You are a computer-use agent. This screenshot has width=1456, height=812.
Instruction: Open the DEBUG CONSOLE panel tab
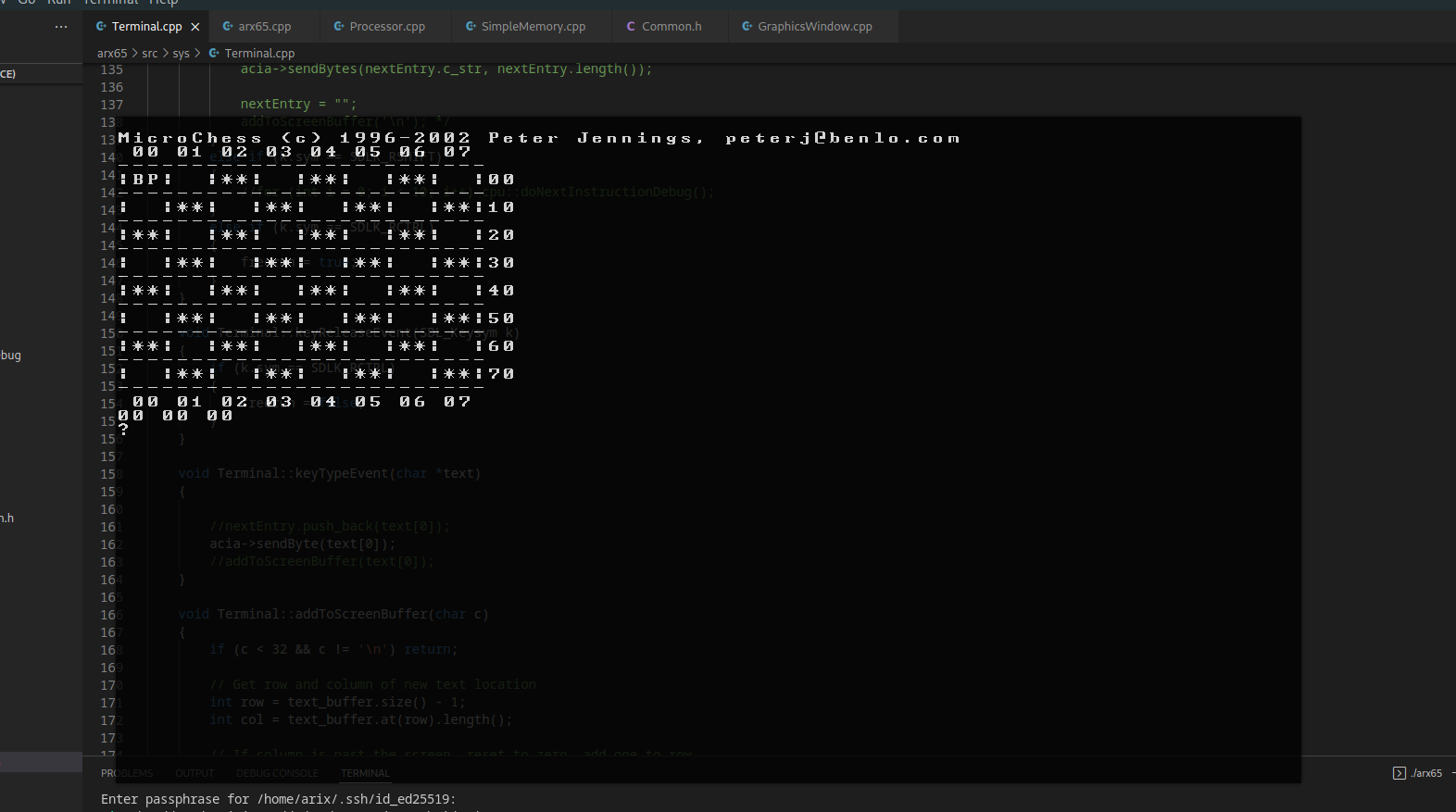click(277, 773)
